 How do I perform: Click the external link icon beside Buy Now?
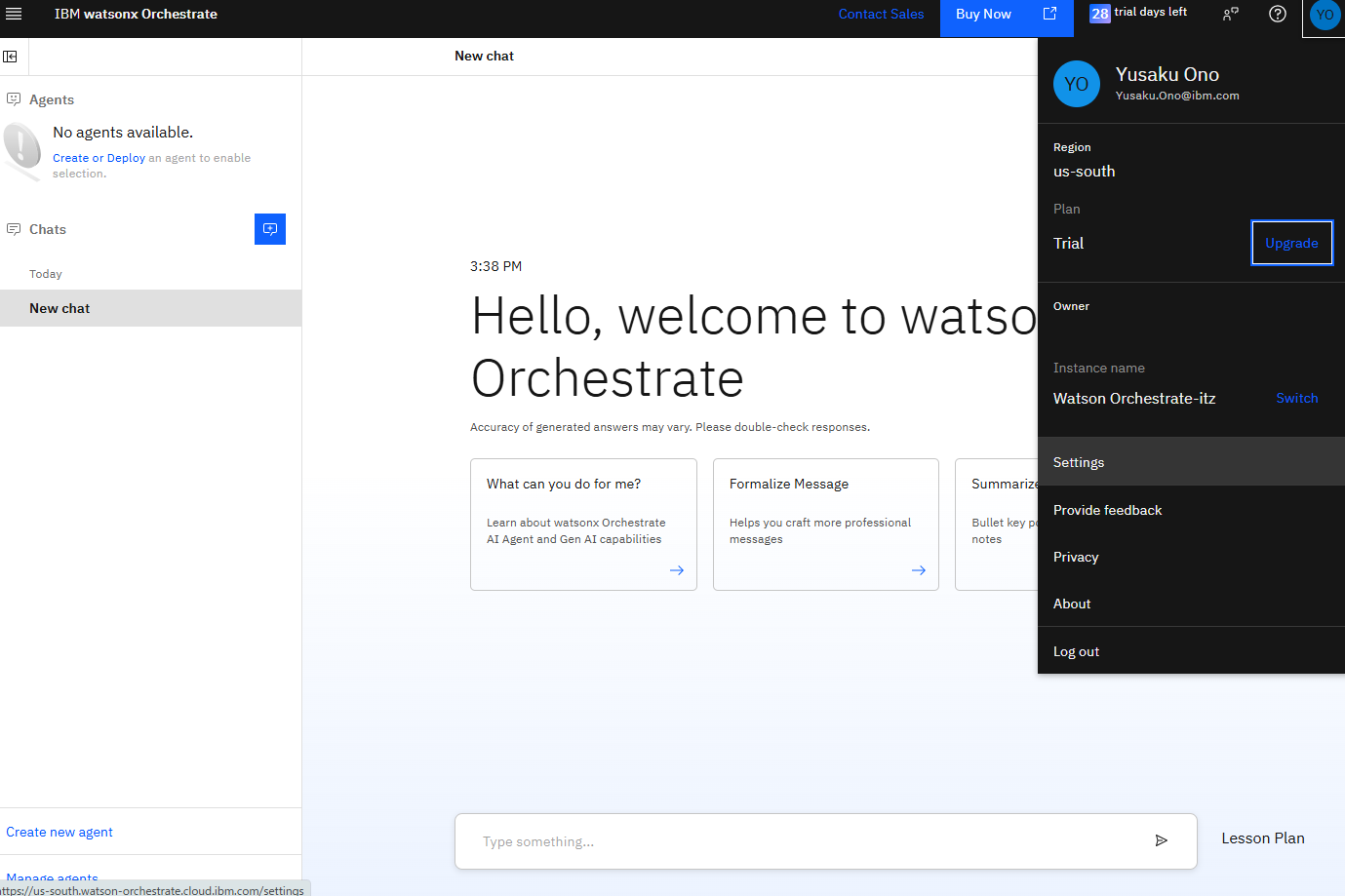coord(1050,14)
